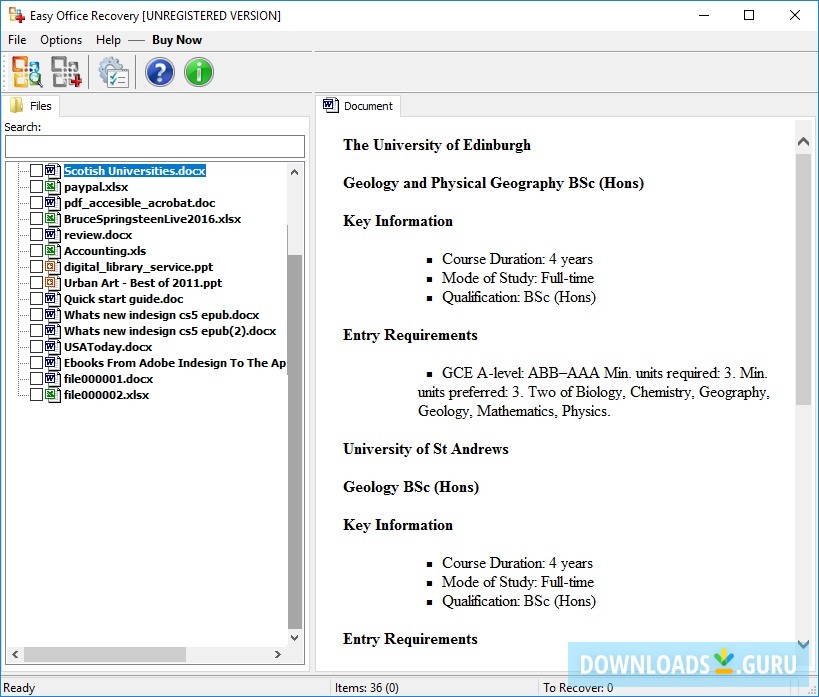Viewport: 819px width, 697px height.
Task: Click inside the Search input field
Action: pyautogui.click(x=155, y=146)
